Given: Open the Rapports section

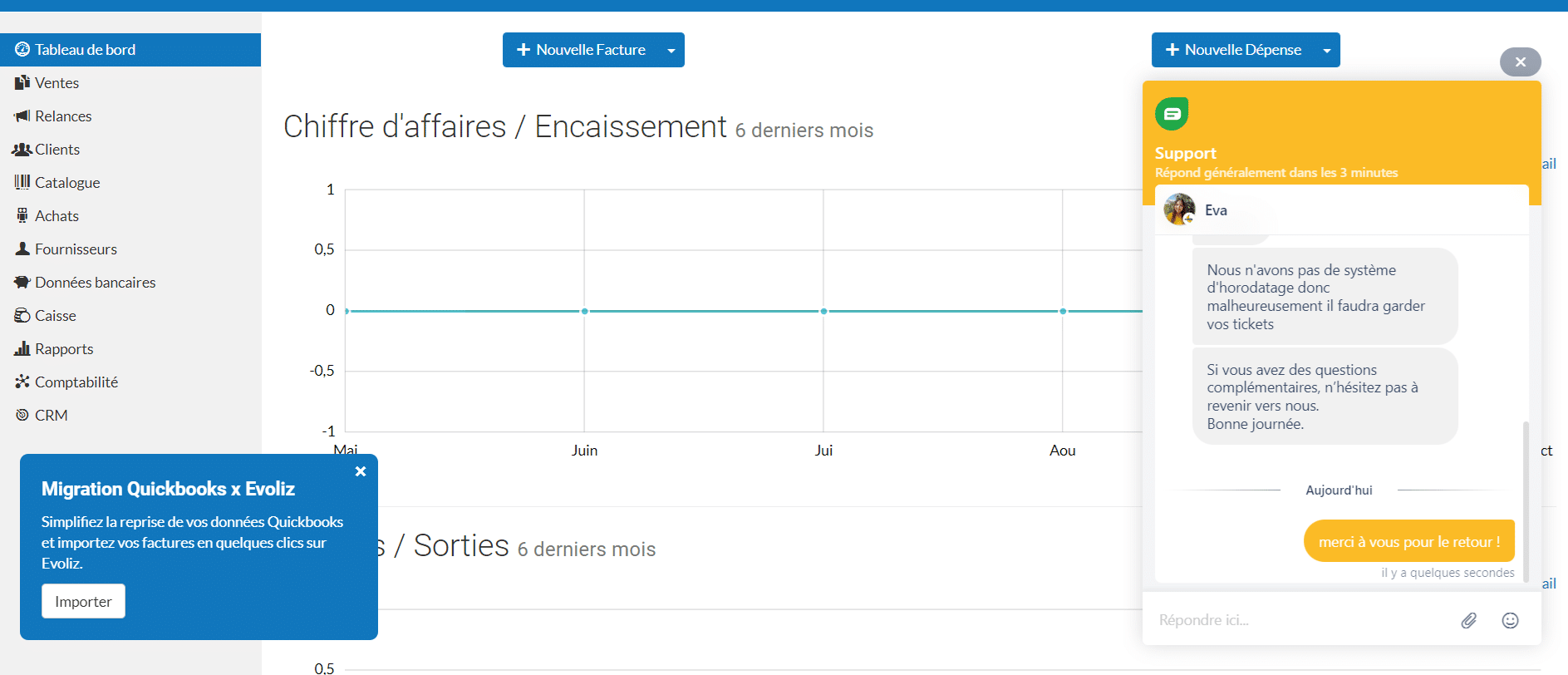Looking at the screenshot, I should pos(130,349).
